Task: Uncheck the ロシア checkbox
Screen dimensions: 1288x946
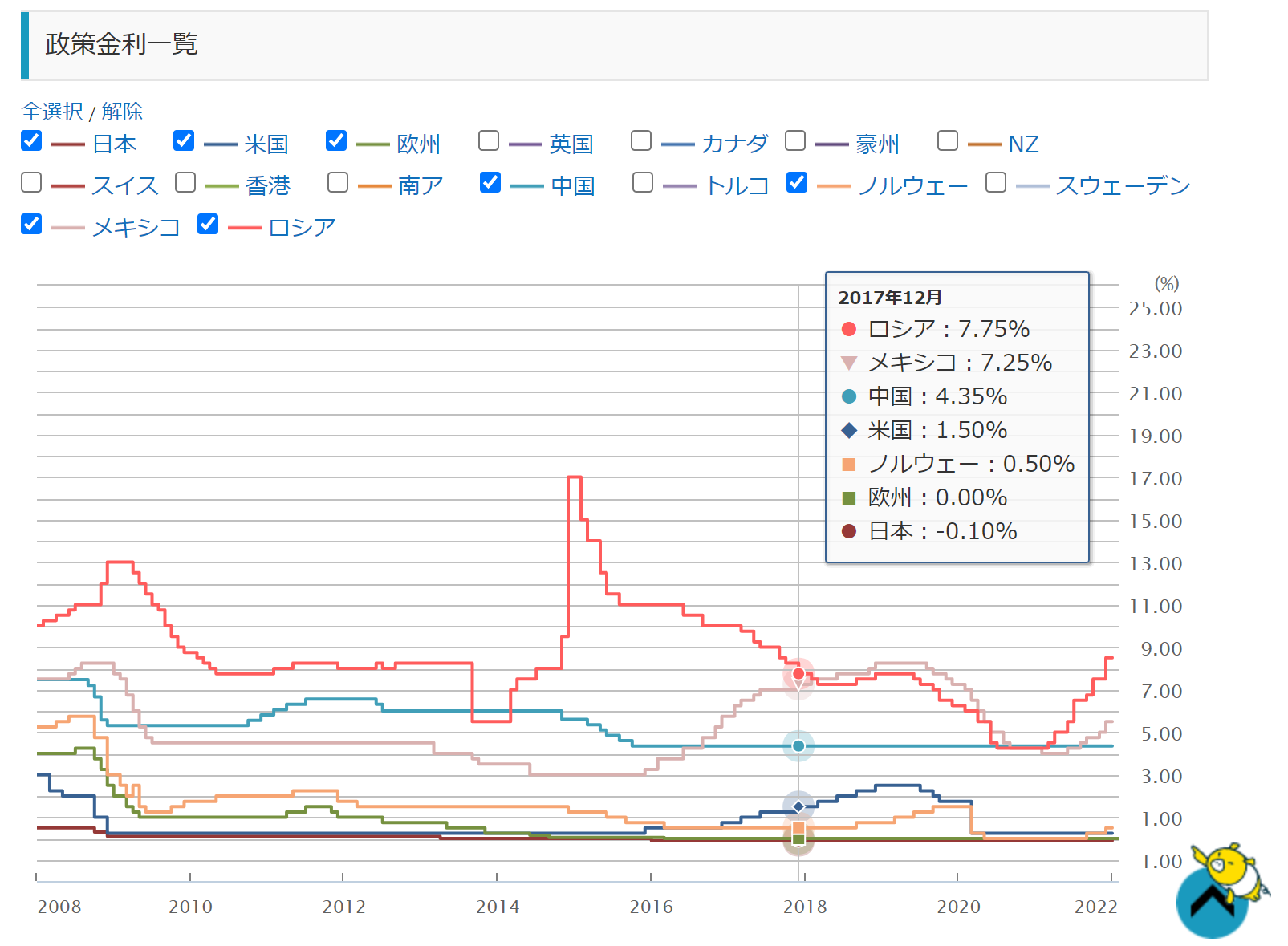Action: click(208, 224)
